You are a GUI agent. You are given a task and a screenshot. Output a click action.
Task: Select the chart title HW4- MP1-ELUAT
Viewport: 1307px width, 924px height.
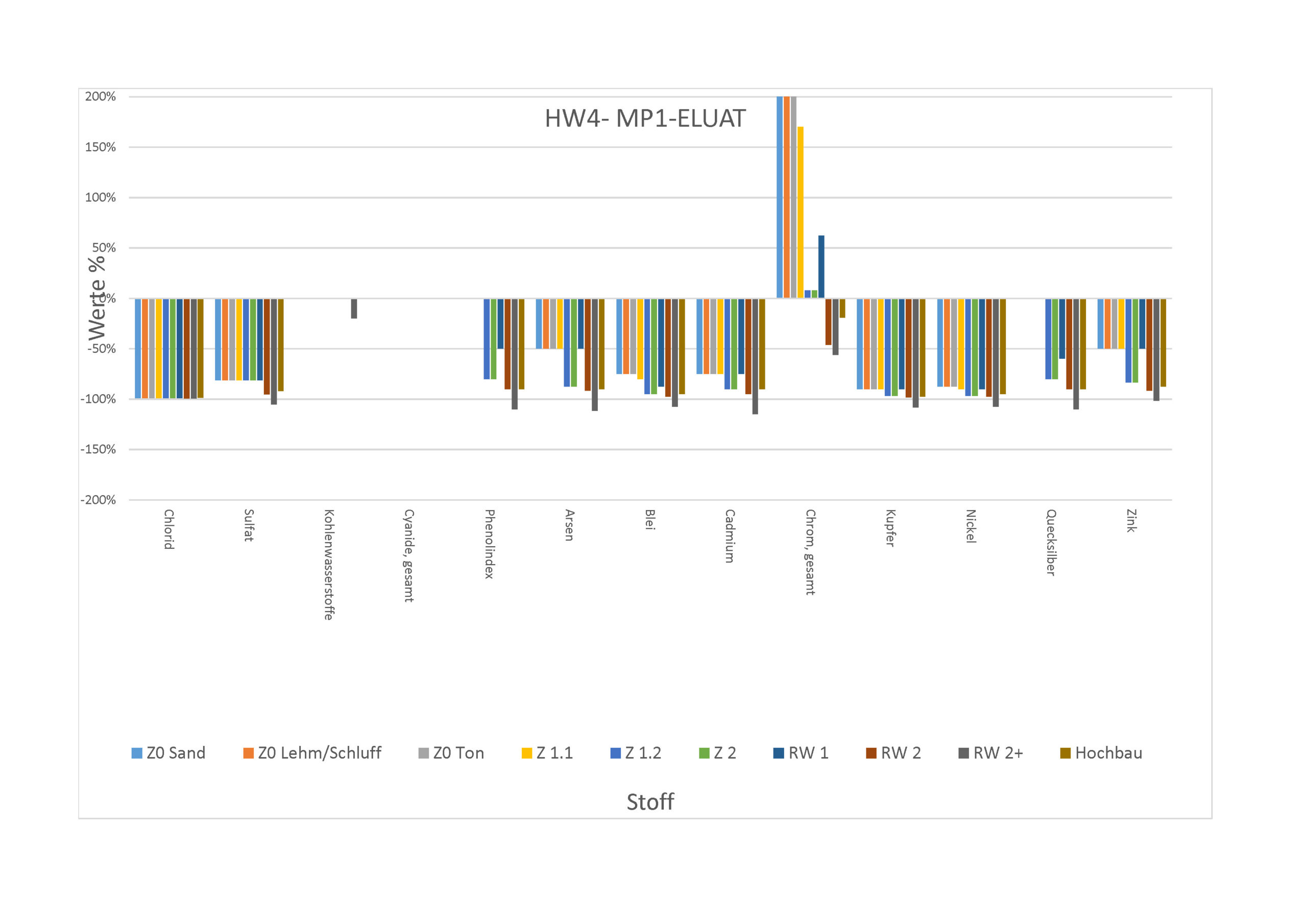pos(645,118)
